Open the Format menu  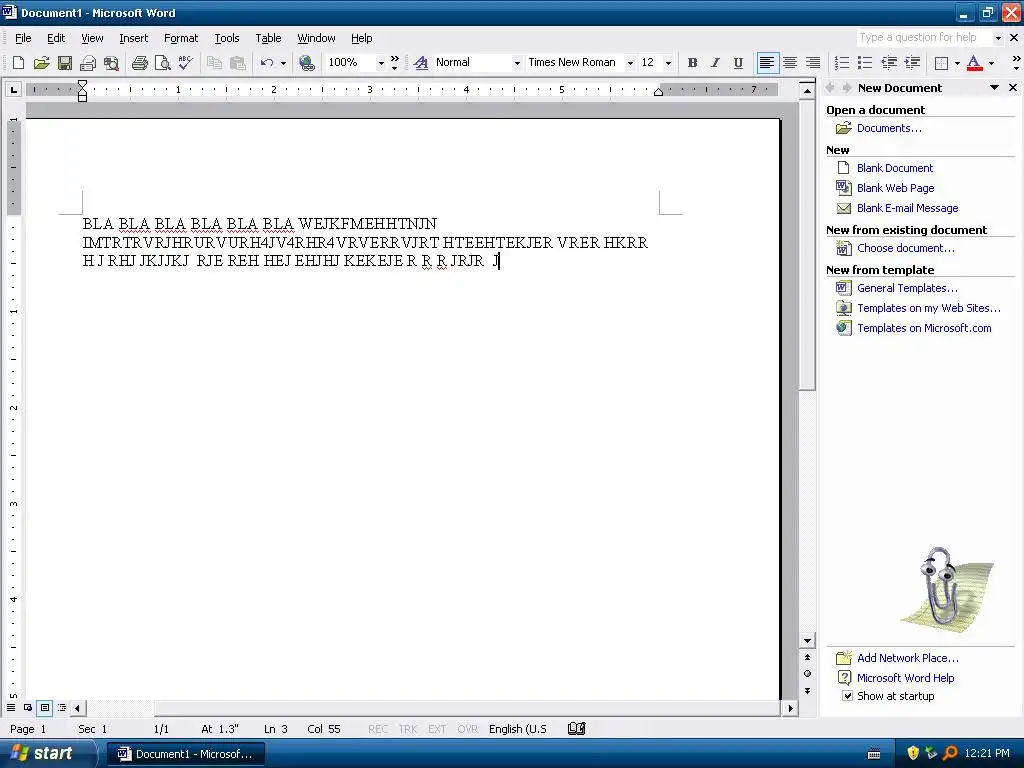[181, 38]
